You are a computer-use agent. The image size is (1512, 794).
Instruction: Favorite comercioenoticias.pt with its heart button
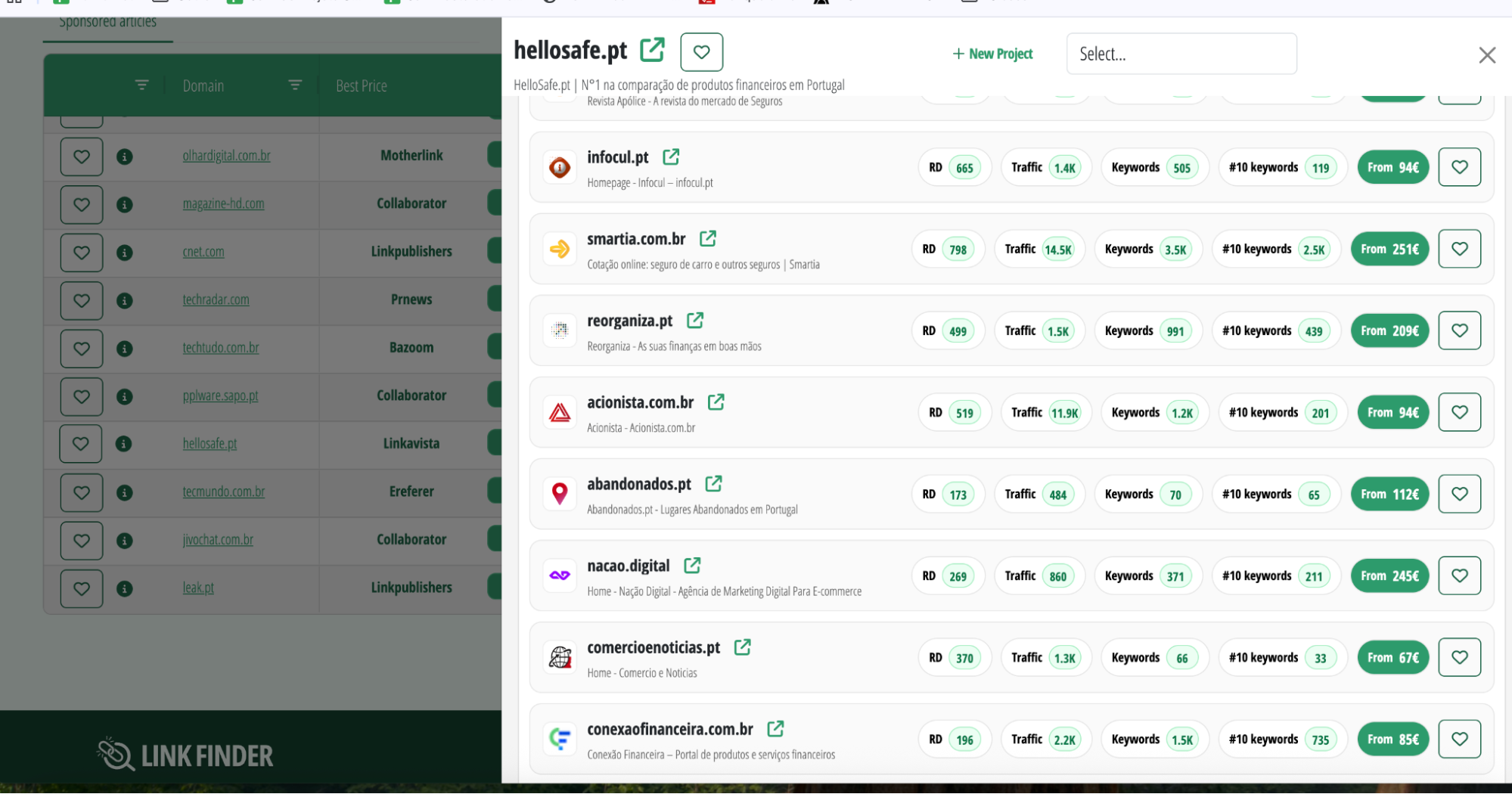(1459, 657)
